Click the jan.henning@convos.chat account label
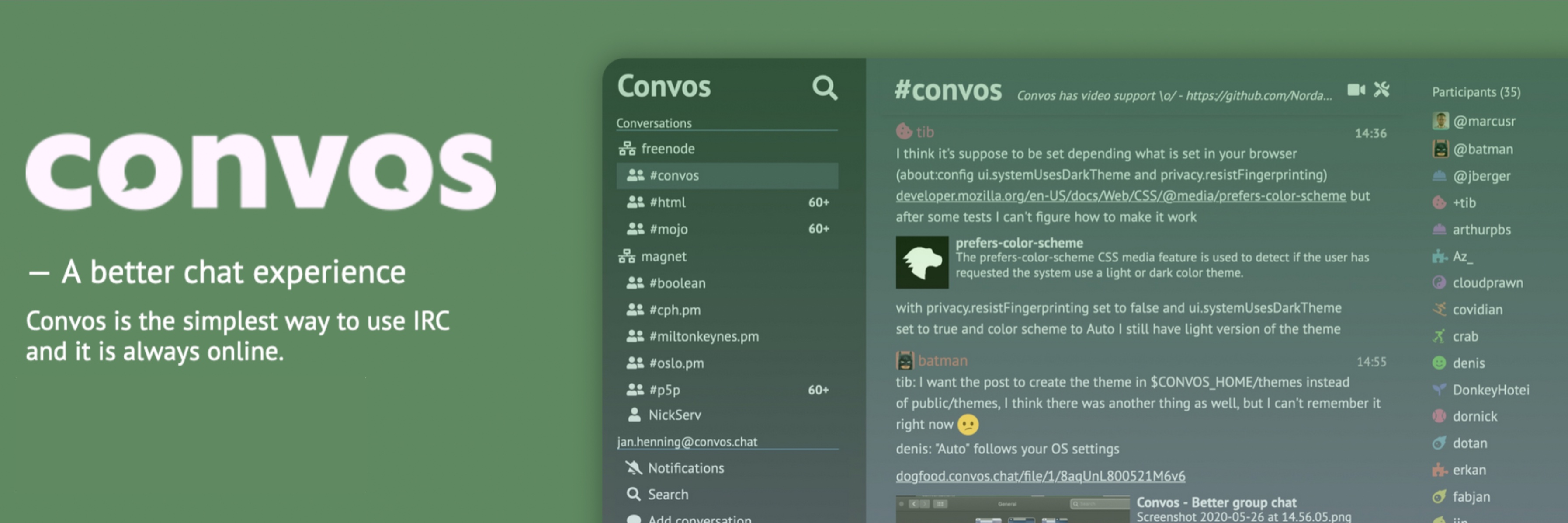Viewport: 1568px width, 523px height. (x=687, y=441)
